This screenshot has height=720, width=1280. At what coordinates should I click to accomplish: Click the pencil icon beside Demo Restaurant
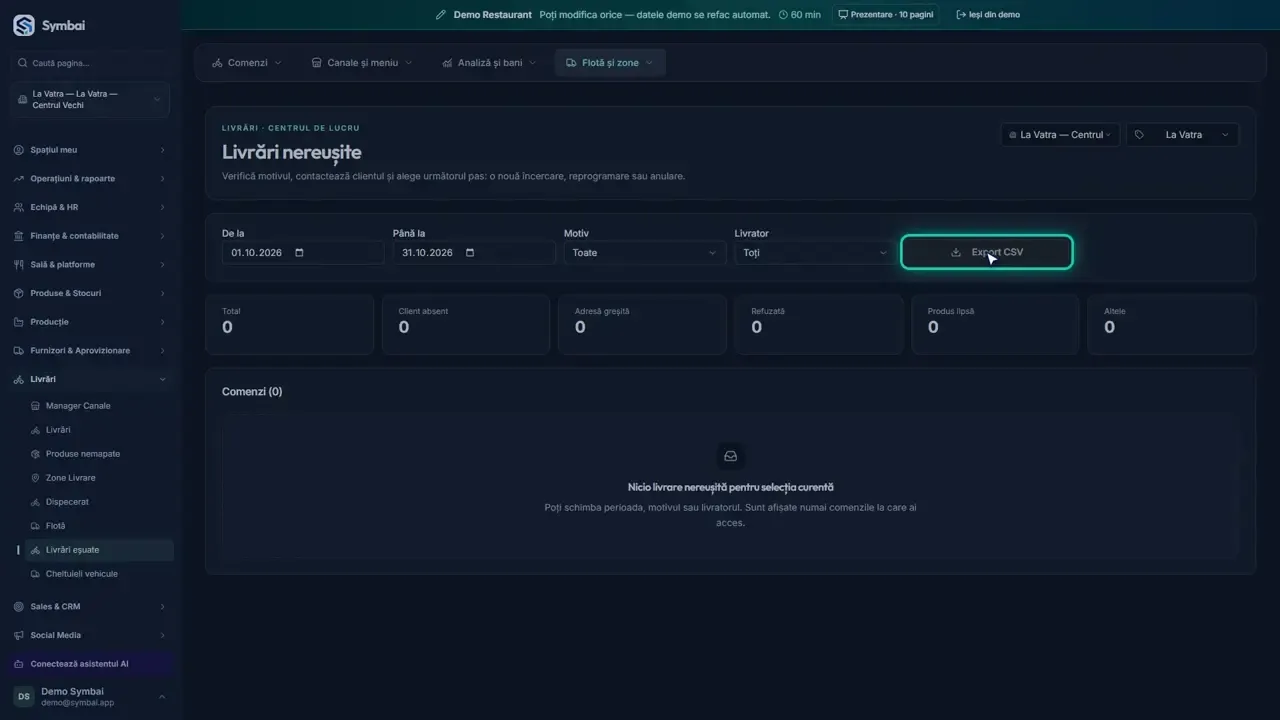(441, 15)
